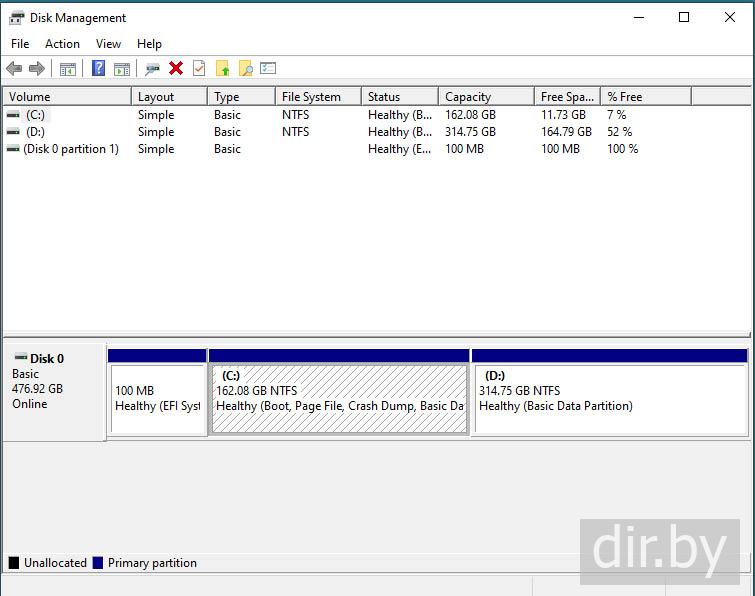Open the Action menu
This screenshot has height=596, width=755.
[x=62, y=44]
